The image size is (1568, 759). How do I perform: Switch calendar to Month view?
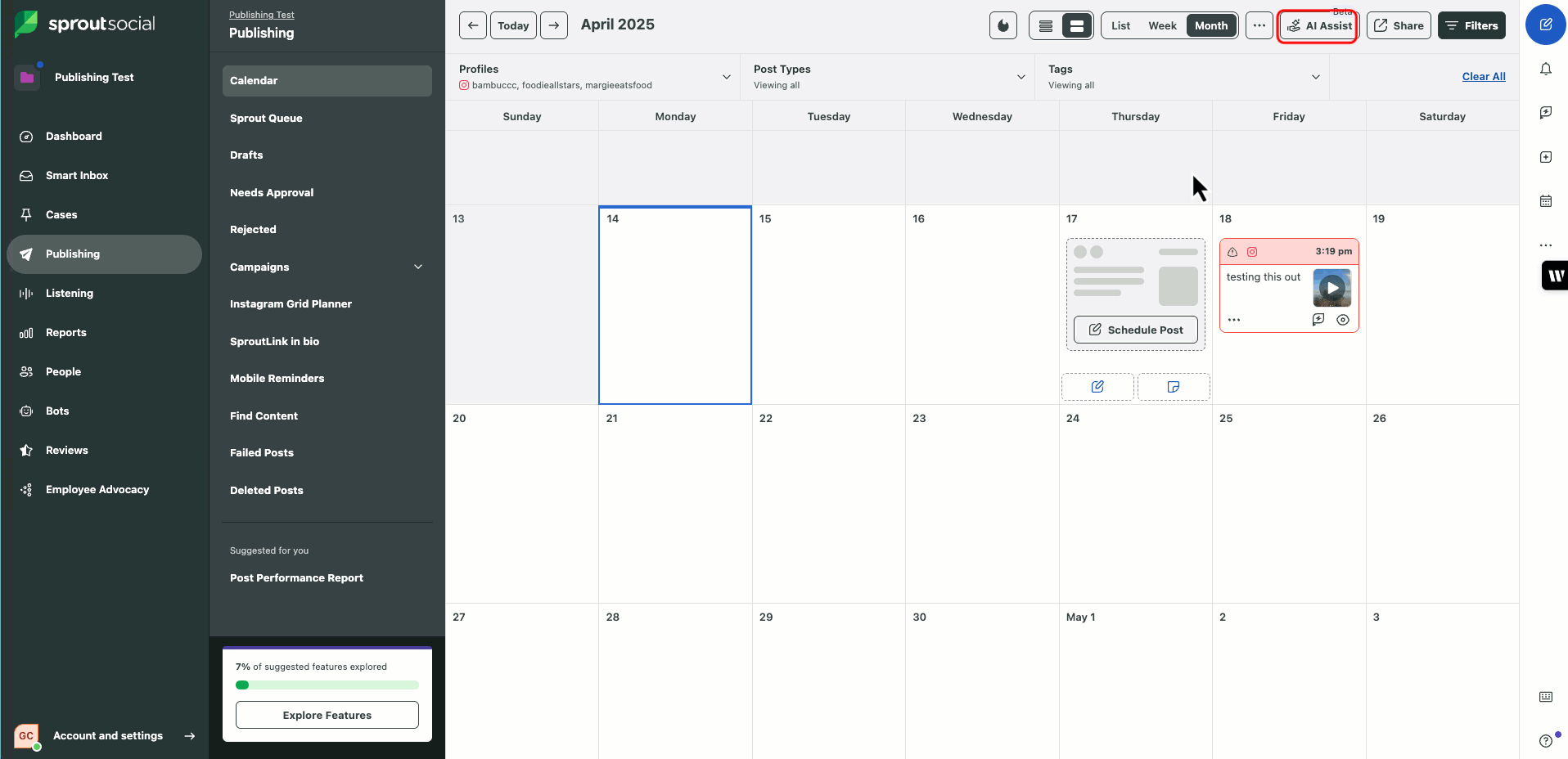point(1211,25)
